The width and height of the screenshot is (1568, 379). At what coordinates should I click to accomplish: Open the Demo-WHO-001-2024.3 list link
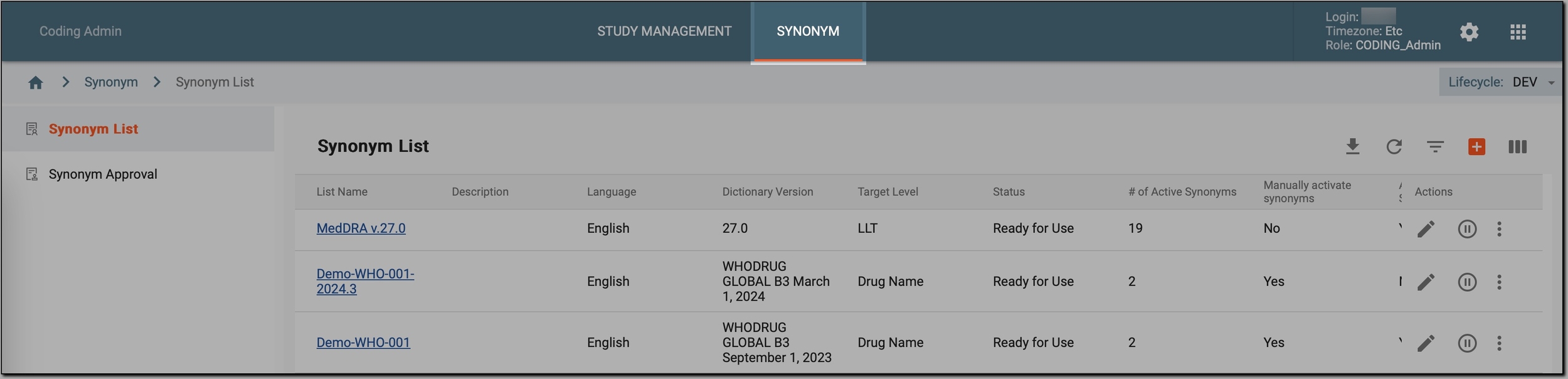365,281
